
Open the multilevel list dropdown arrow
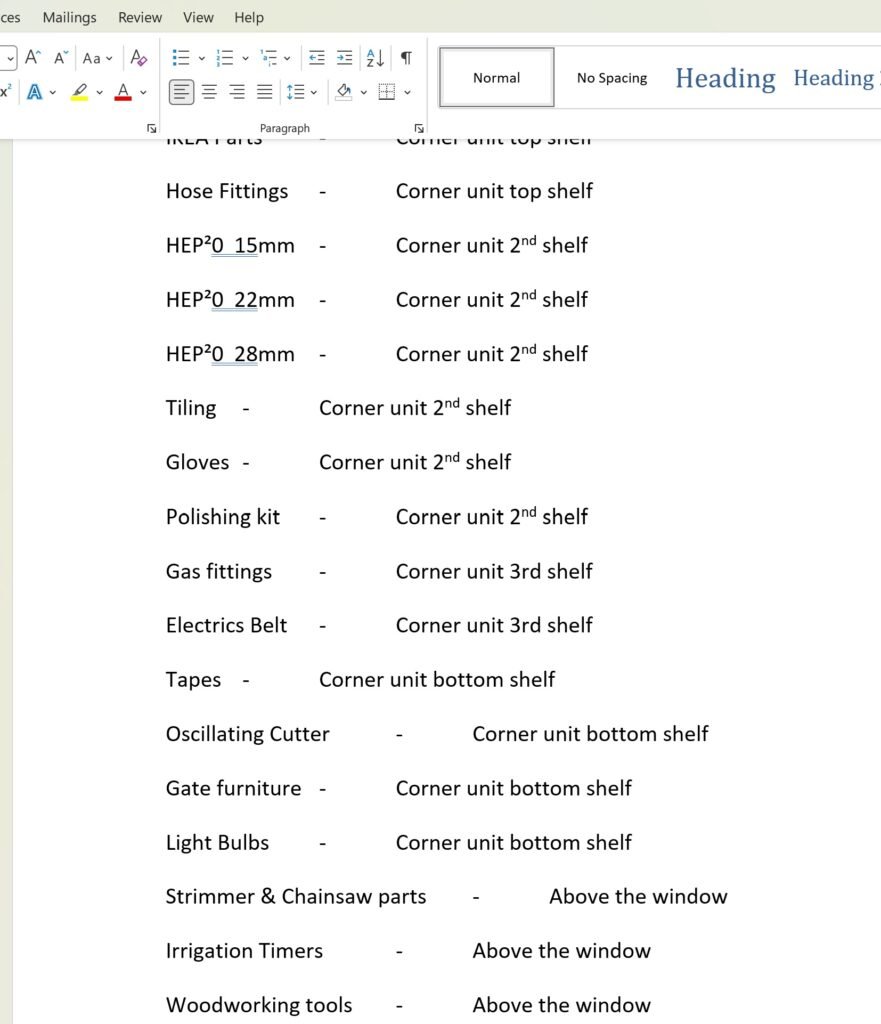287,58
